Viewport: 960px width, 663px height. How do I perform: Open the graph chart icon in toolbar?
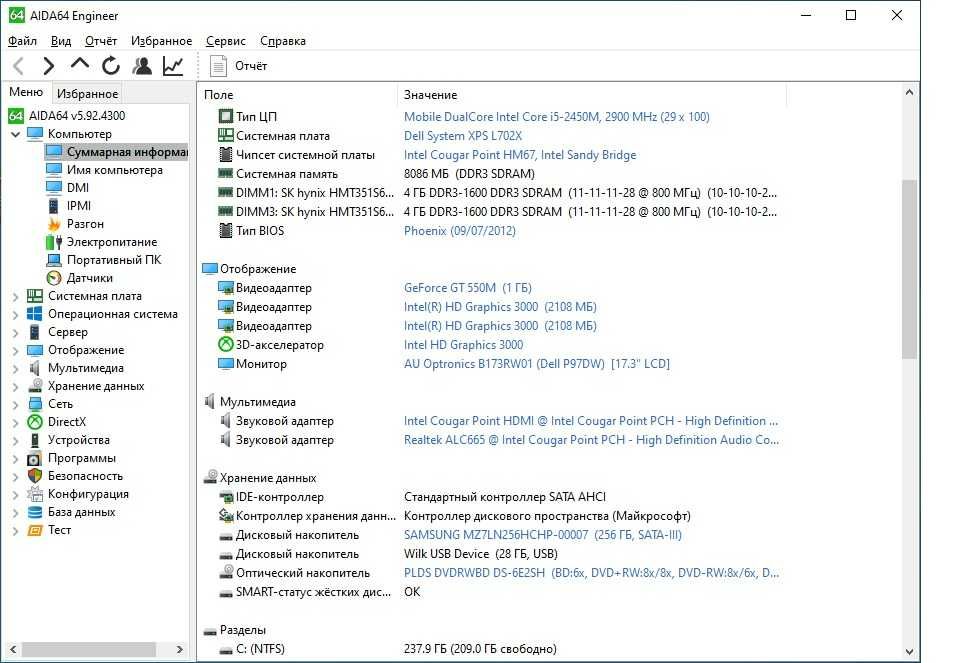pyautogui.click(x=173, y=66)
